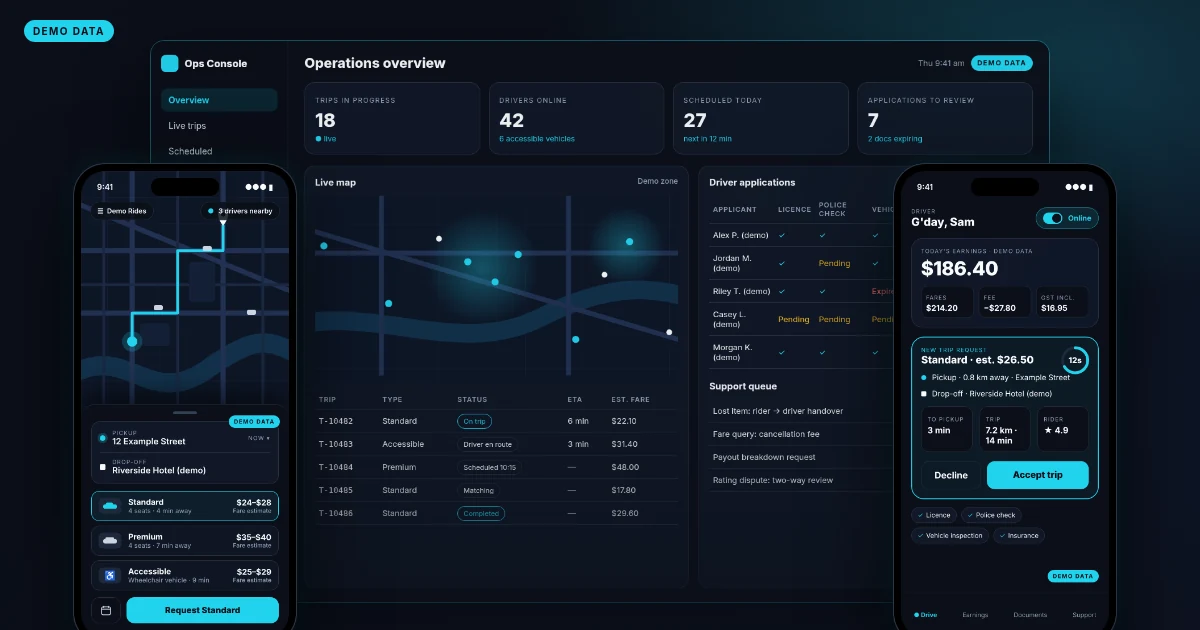Image resolution: width=1200 pixels, height=630 pixels.
Task: Toggle the driver Online switch
Action: point(1052,218)
